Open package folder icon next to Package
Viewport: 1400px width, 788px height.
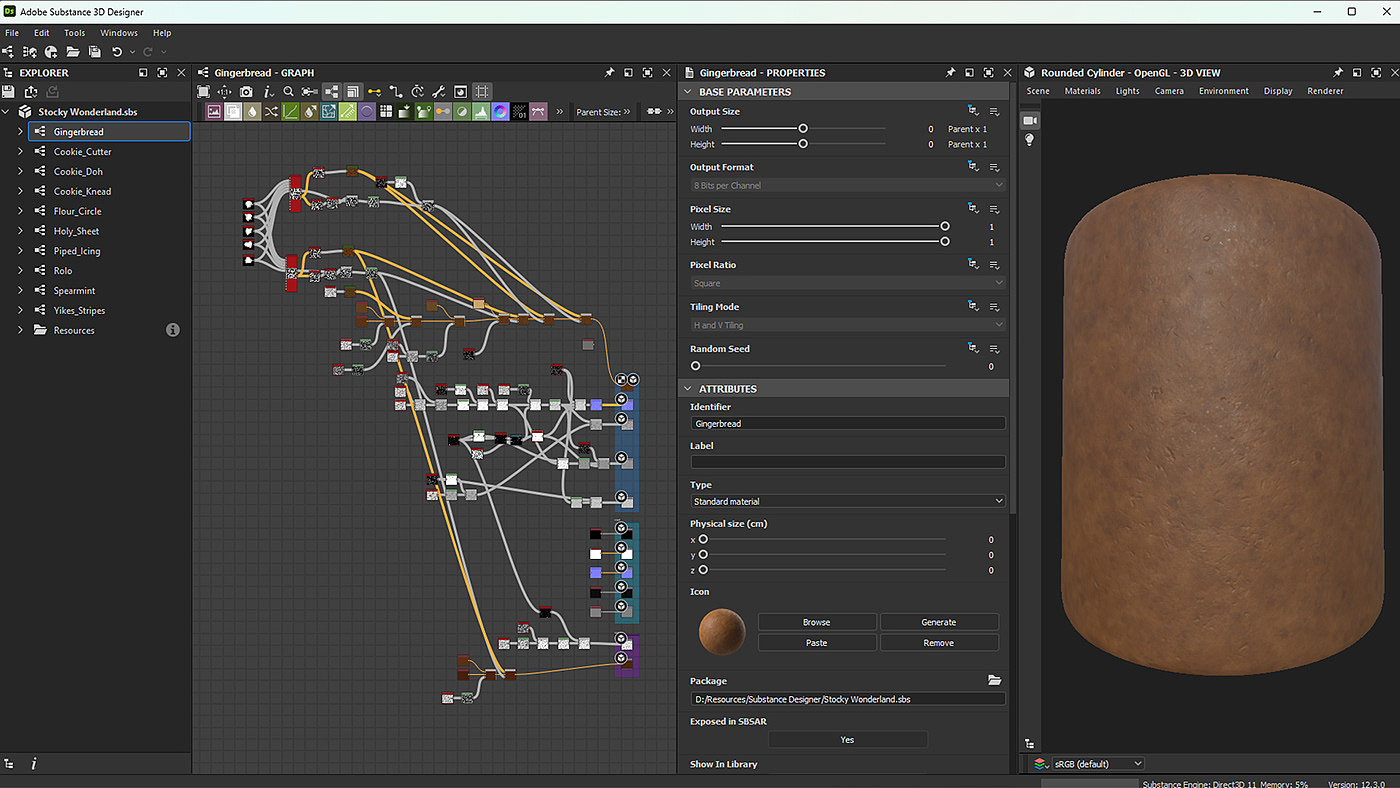pyautogui.click(x=994, y=680)
